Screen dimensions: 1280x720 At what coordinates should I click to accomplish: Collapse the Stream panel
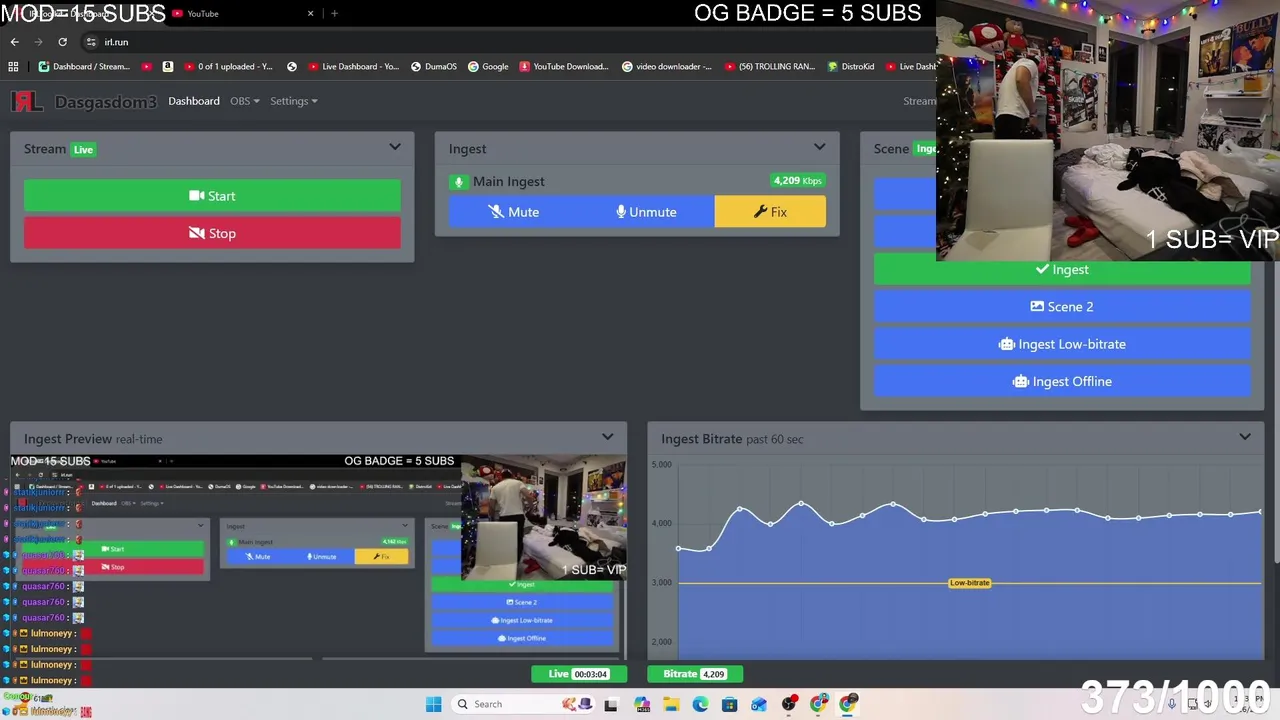(395, 148)
